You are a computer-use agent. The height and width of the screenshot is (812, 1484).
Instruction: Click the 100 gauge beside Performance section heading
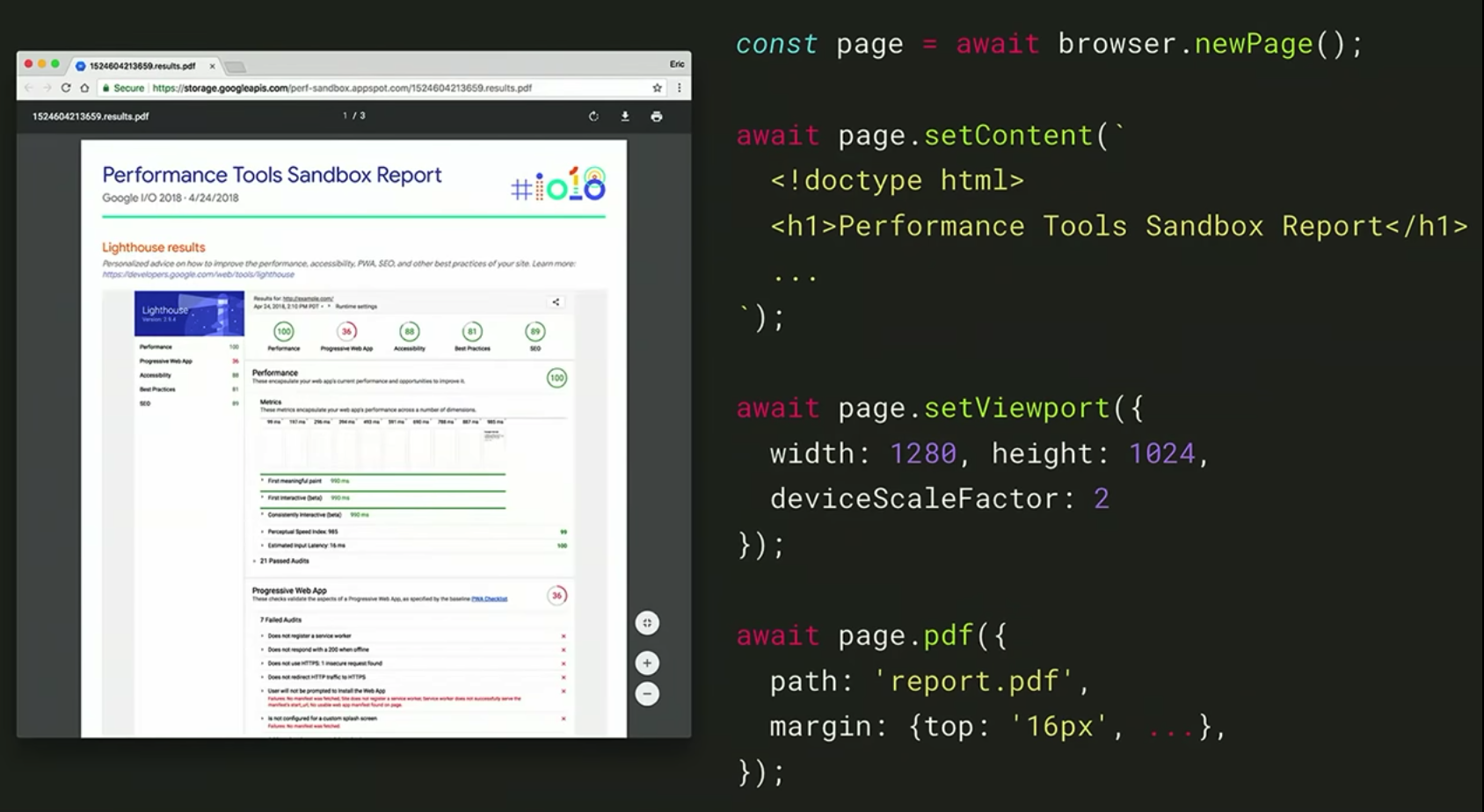556,378
